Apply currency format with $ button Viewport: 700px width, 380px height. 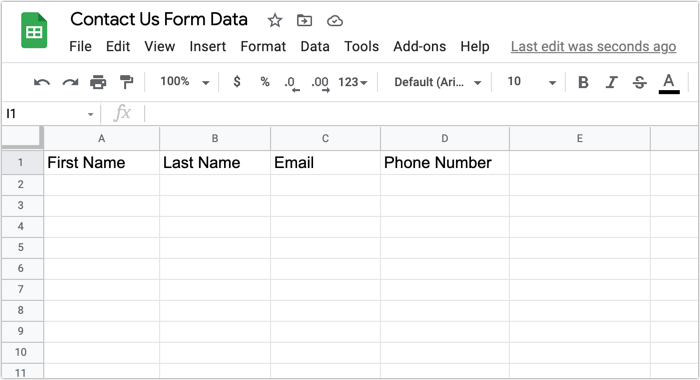click(237, 82)
